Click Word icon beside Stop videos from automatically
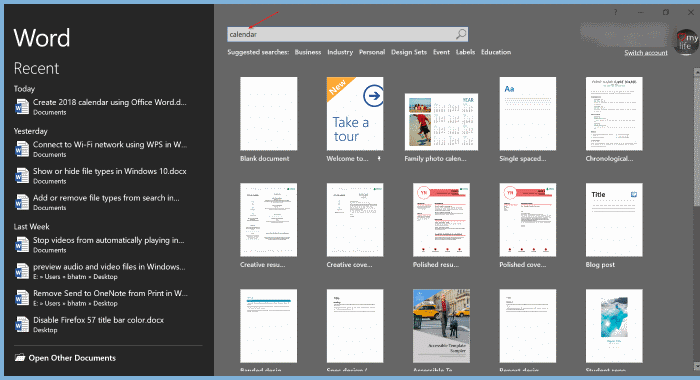The width and height of the screenshot is (700, 380). click(22, 245)
